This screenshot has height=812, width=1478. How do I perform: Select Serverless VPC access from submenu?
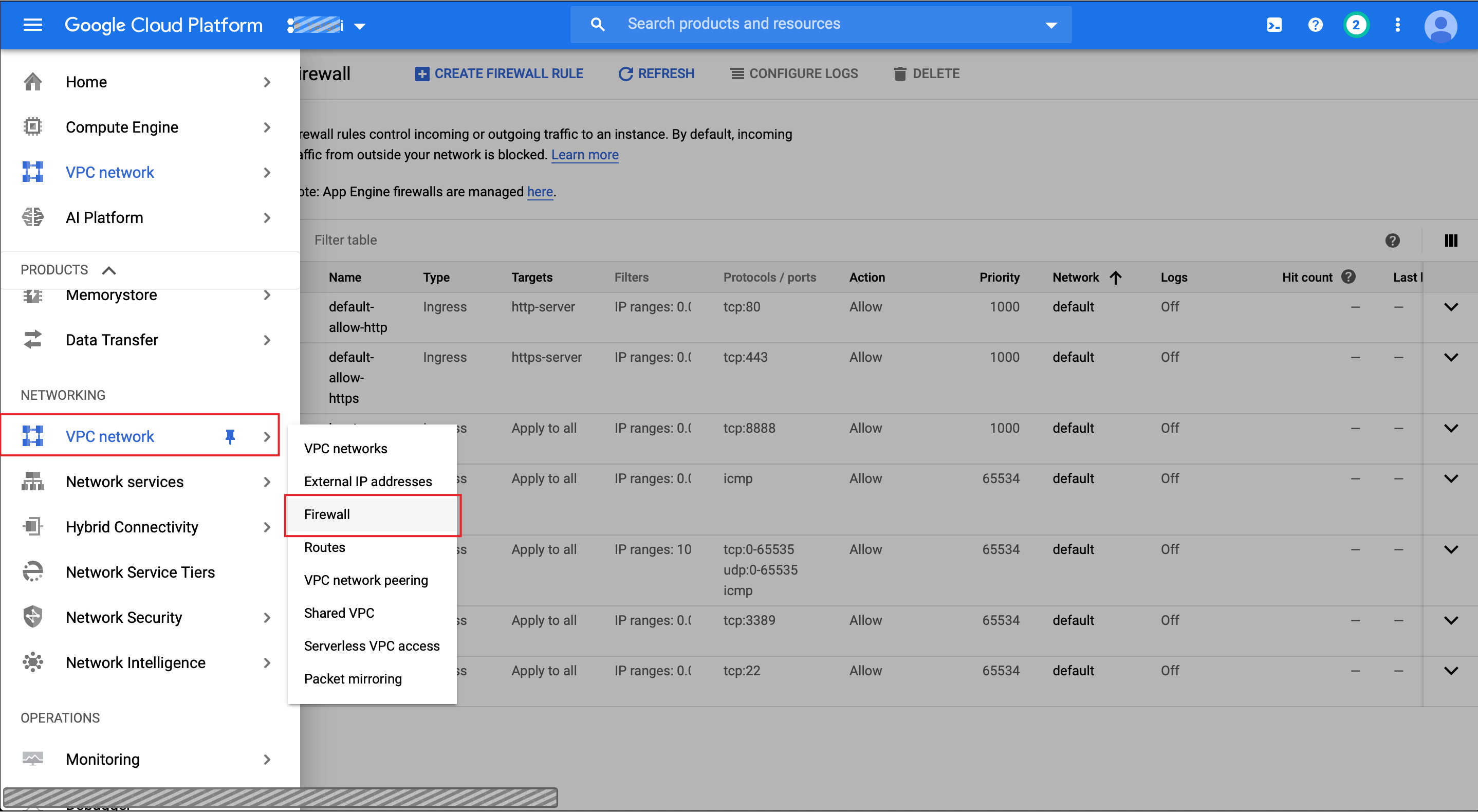[x=372, y=646]
